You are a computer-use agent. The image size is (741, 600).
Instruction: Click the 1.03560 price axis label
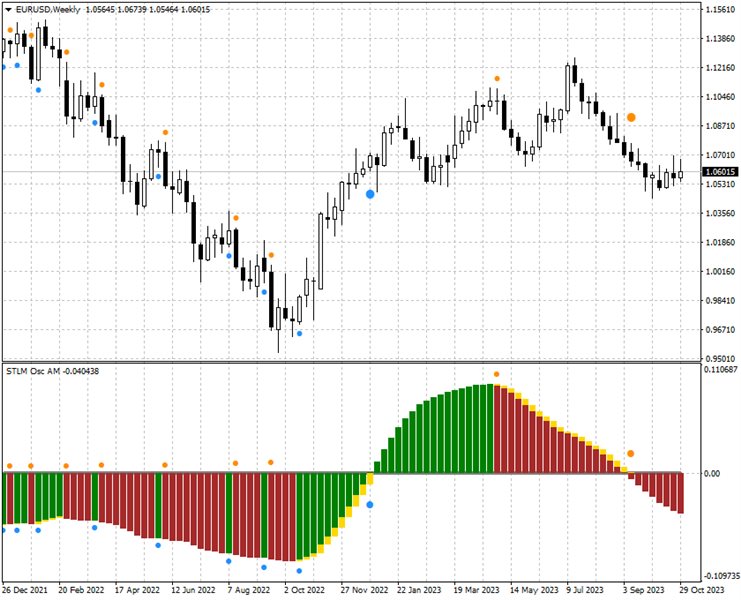pos(720,213)
